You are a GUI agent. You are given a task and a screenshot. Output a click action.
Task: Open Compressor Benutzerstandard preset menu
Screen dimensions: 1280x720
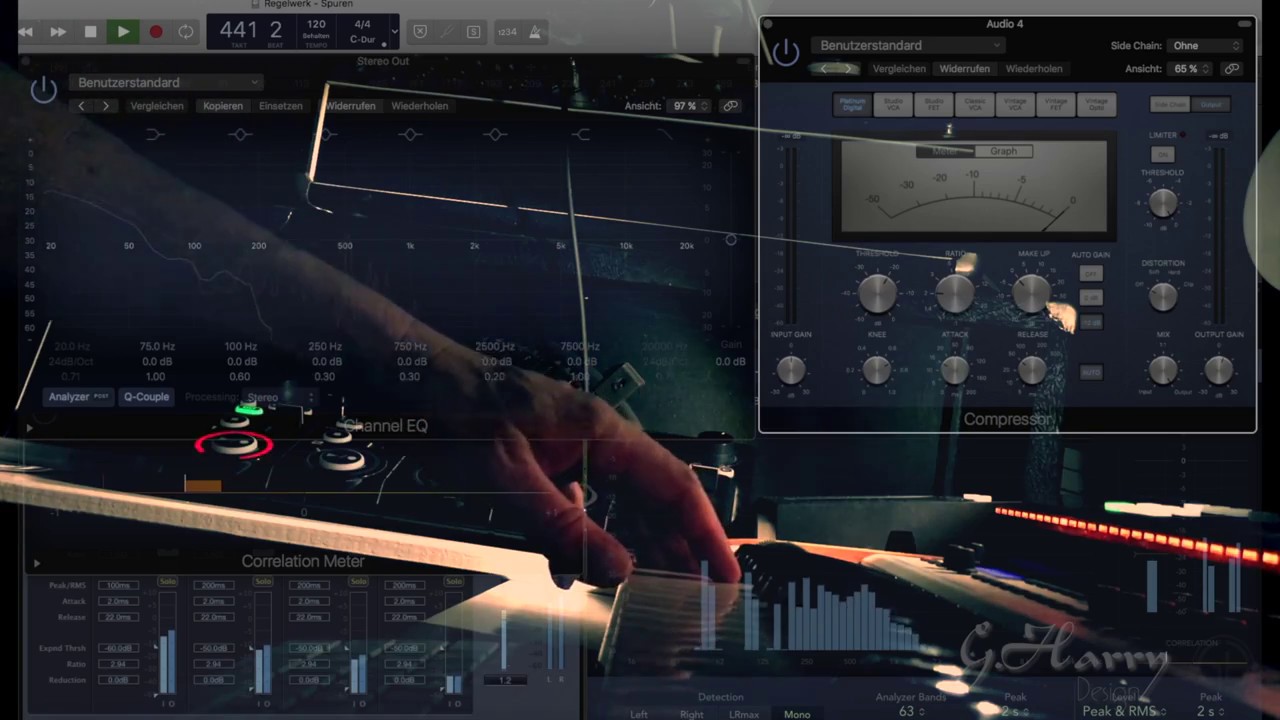[x=907, y=45]
